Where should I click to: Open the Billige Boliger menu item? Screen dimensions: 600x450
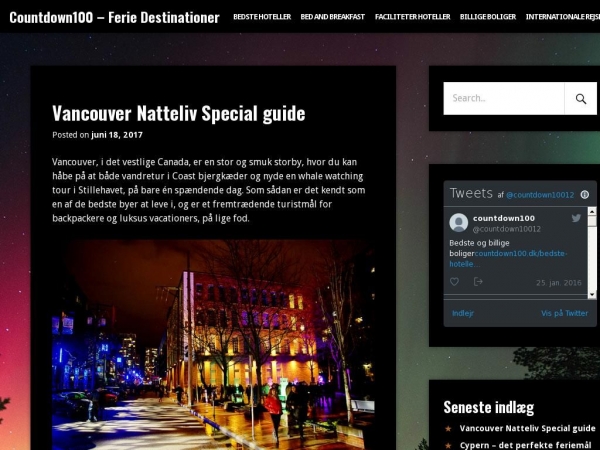[x=488, y=17]
